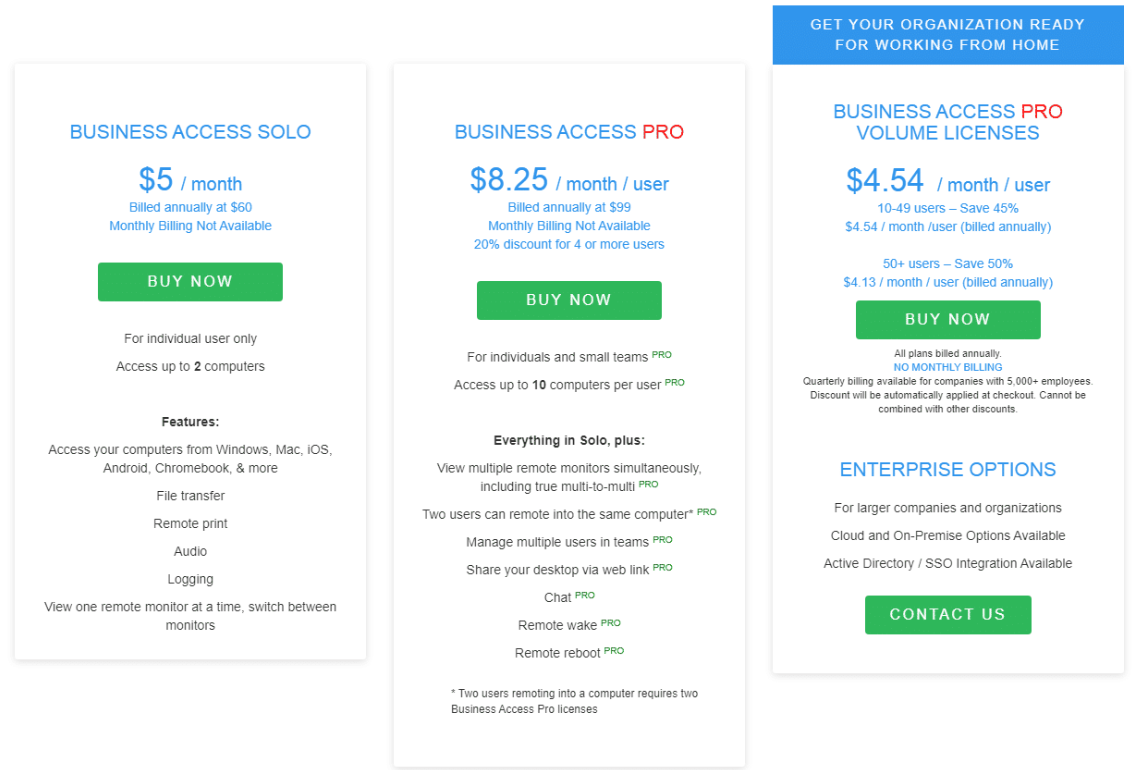
Task: Click BUY NOW for Business Access Solo
Action: [190, 282]
